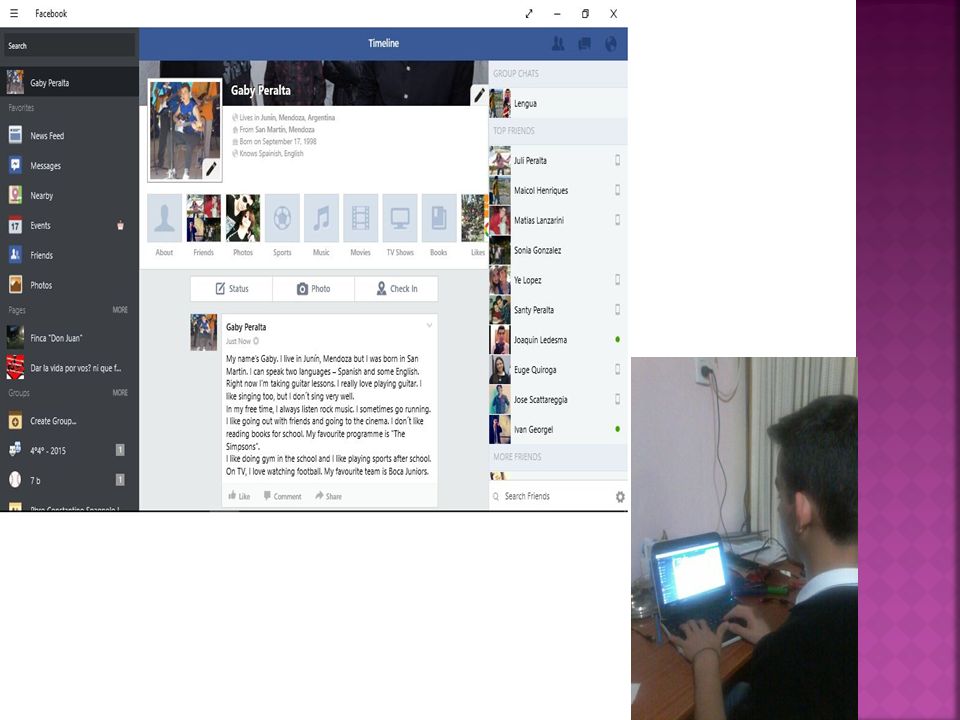Open the 7 b group
960x720 pixels.
[x=69, y=481]
